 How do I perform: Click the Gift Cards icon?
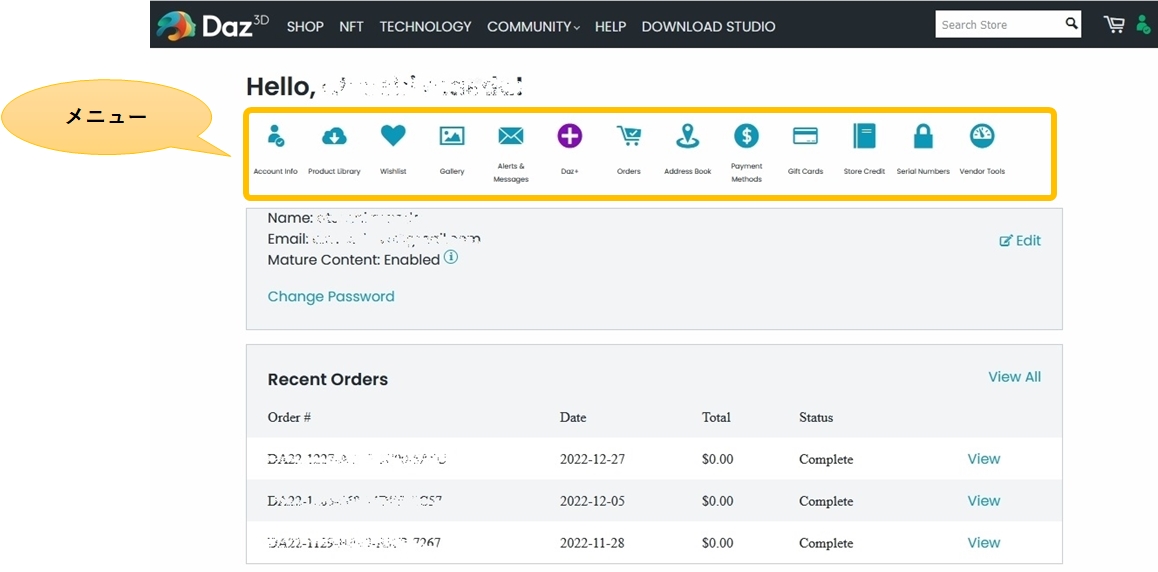pos(805,136)
